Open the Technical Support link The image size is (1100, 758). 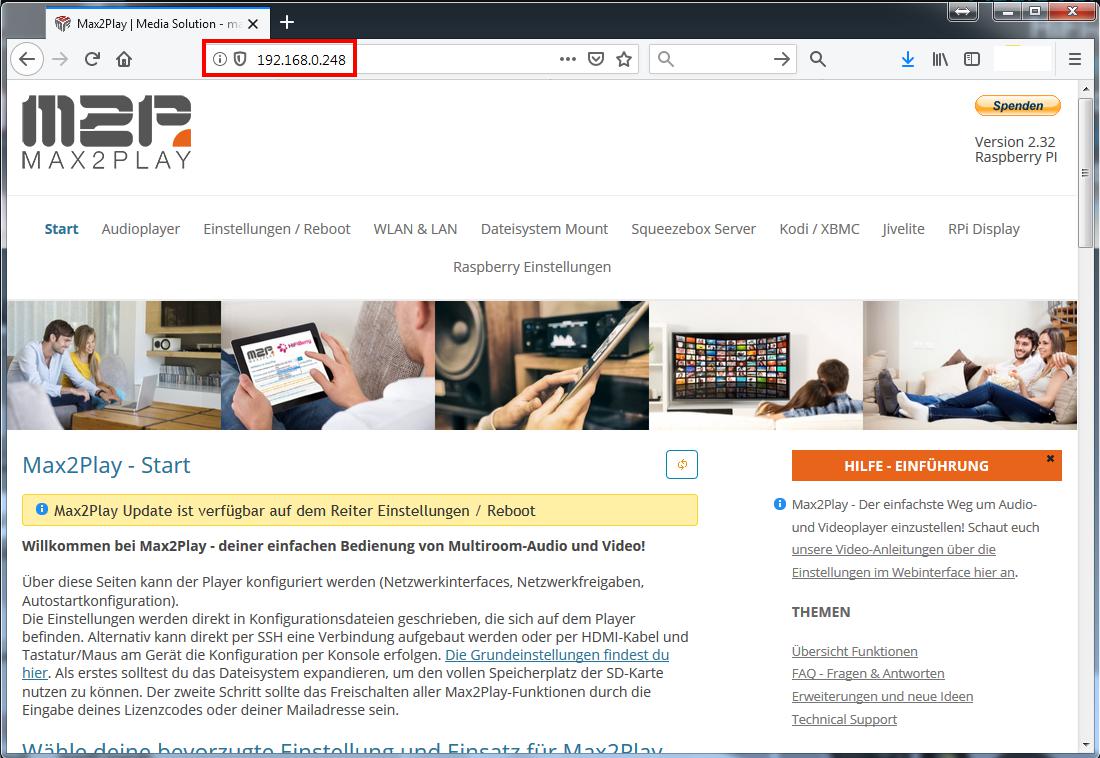click(x=844, y=719)
